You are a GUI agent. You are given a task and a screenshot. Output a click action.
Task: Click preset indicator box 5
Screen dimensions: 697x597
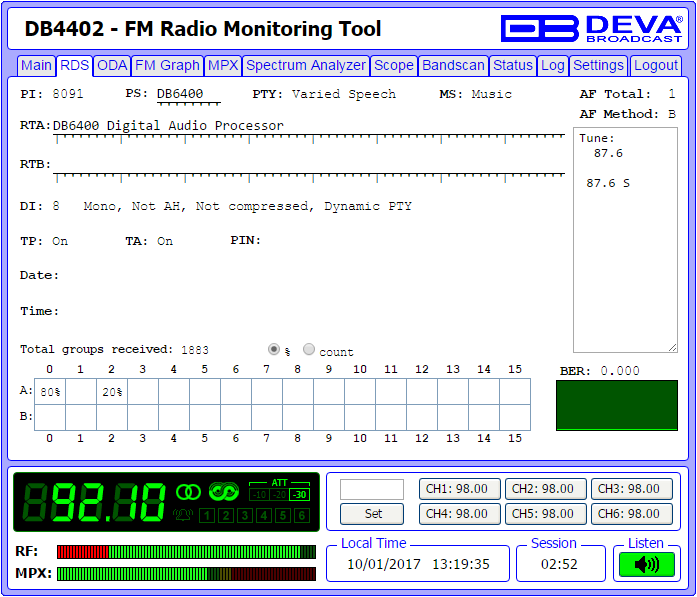tap(283, 515)
